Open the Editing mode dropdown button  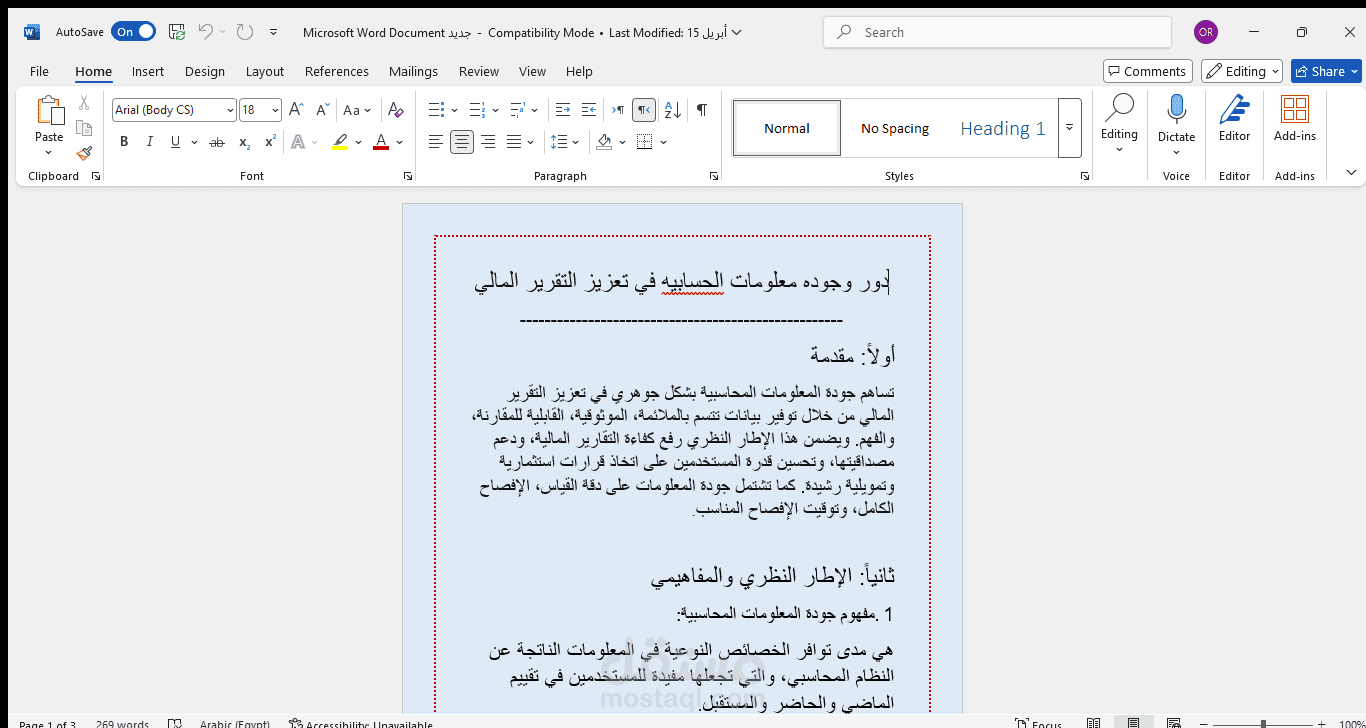click(1242, 71)
